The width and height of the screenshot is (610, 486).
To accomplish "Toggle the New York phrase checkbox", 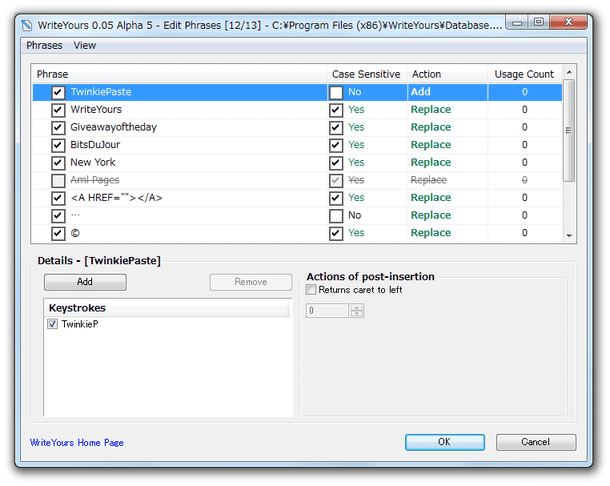I will pyautogui.click(x=58, y=163).
